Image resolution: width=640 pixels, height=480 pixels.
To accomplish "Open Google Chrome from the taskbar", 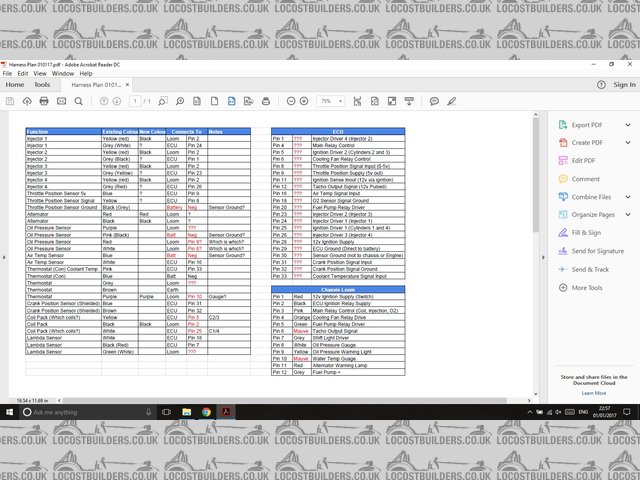I will (x=207, y=412).
